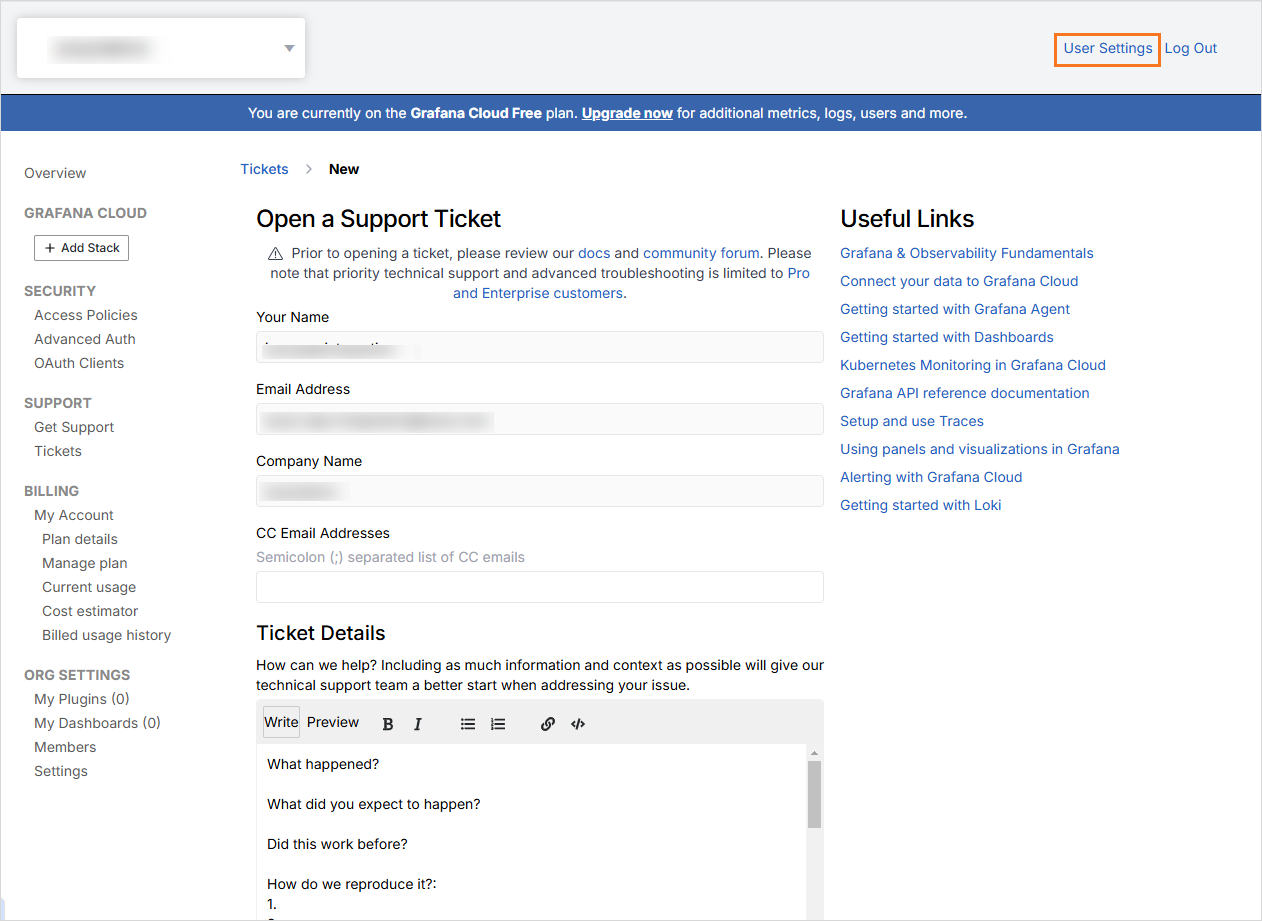Open Get Support page

74,427
